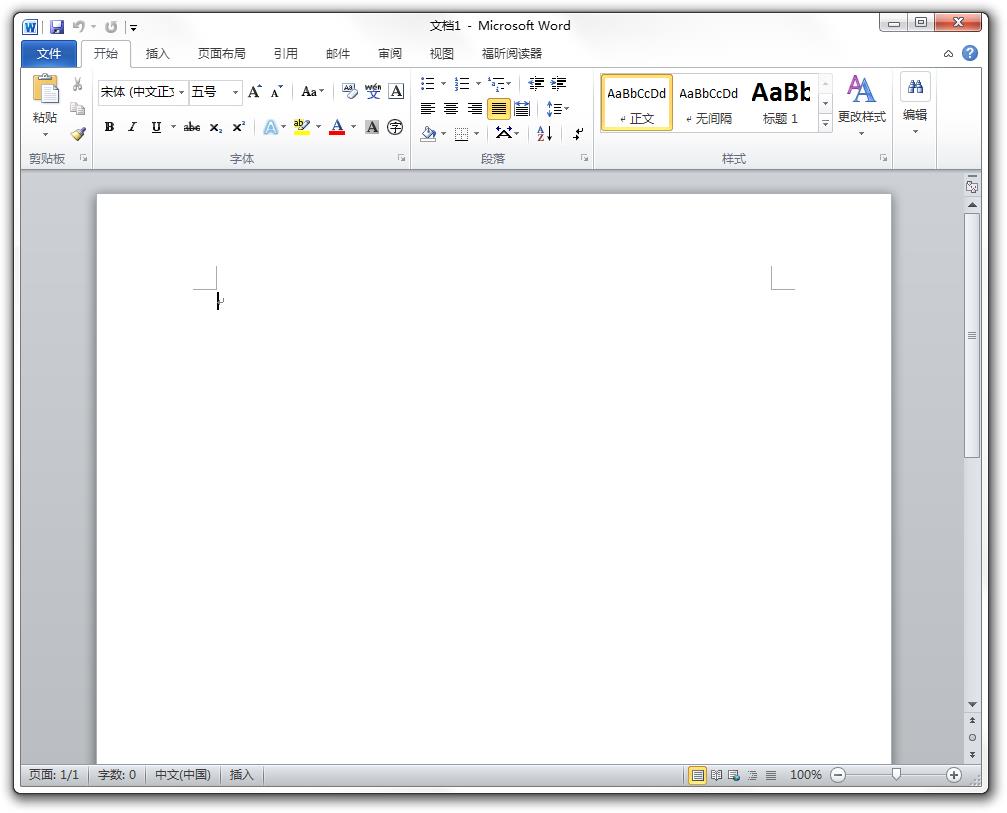1007x813 pixels.
Task: Click the Format Painter brush icon
Action: coord(78,133)
